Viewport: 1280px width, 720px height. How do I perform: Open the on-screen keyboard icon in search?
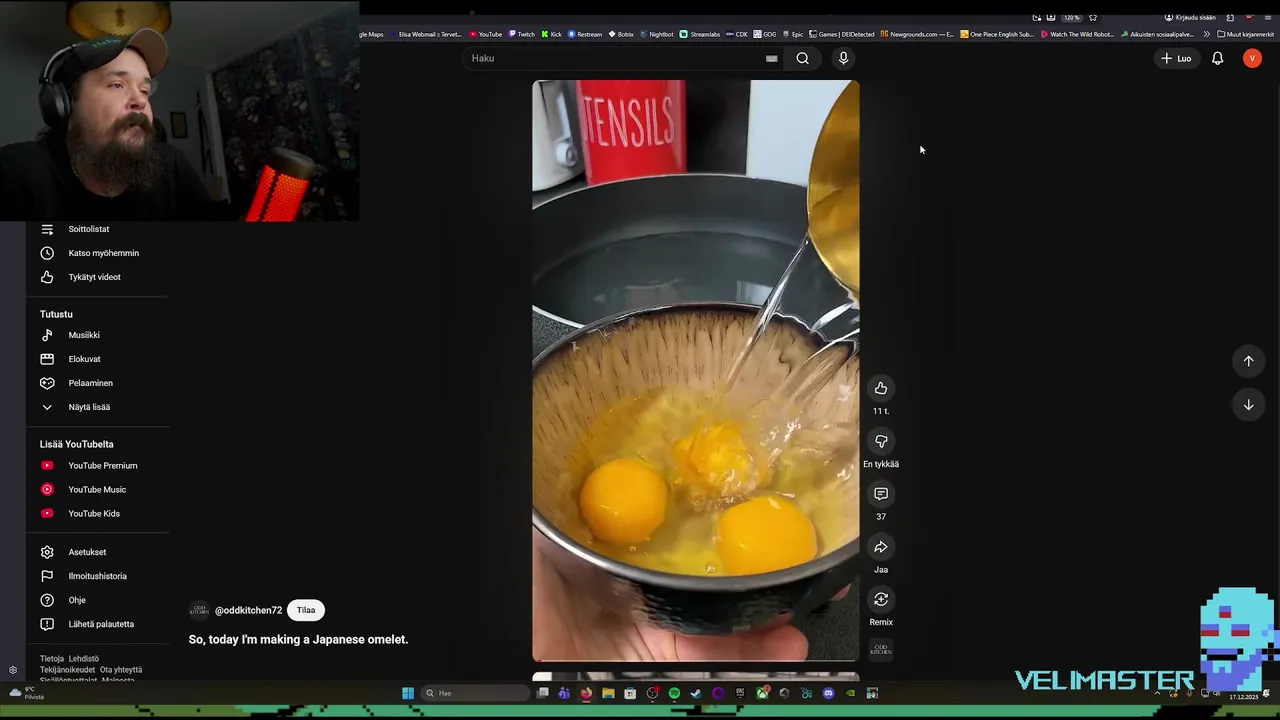[x=771, y=58]
